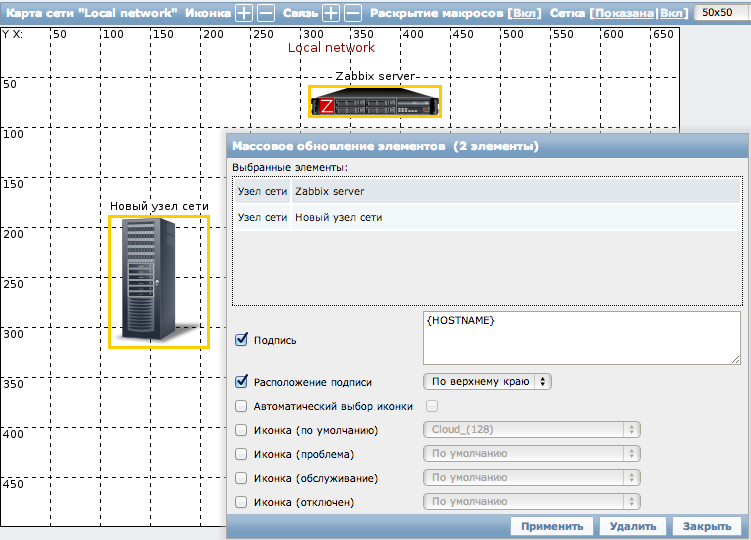Click the label textarea resize handle
This screenshot has width=751, height=540.
[736, 359]
